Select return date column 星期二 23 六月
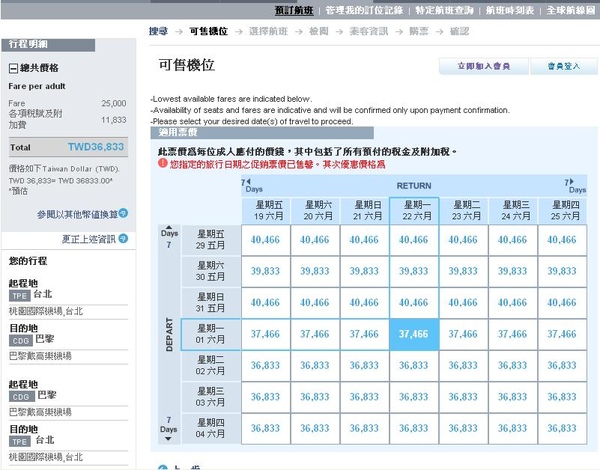600x470 pixels. (464, 211)
